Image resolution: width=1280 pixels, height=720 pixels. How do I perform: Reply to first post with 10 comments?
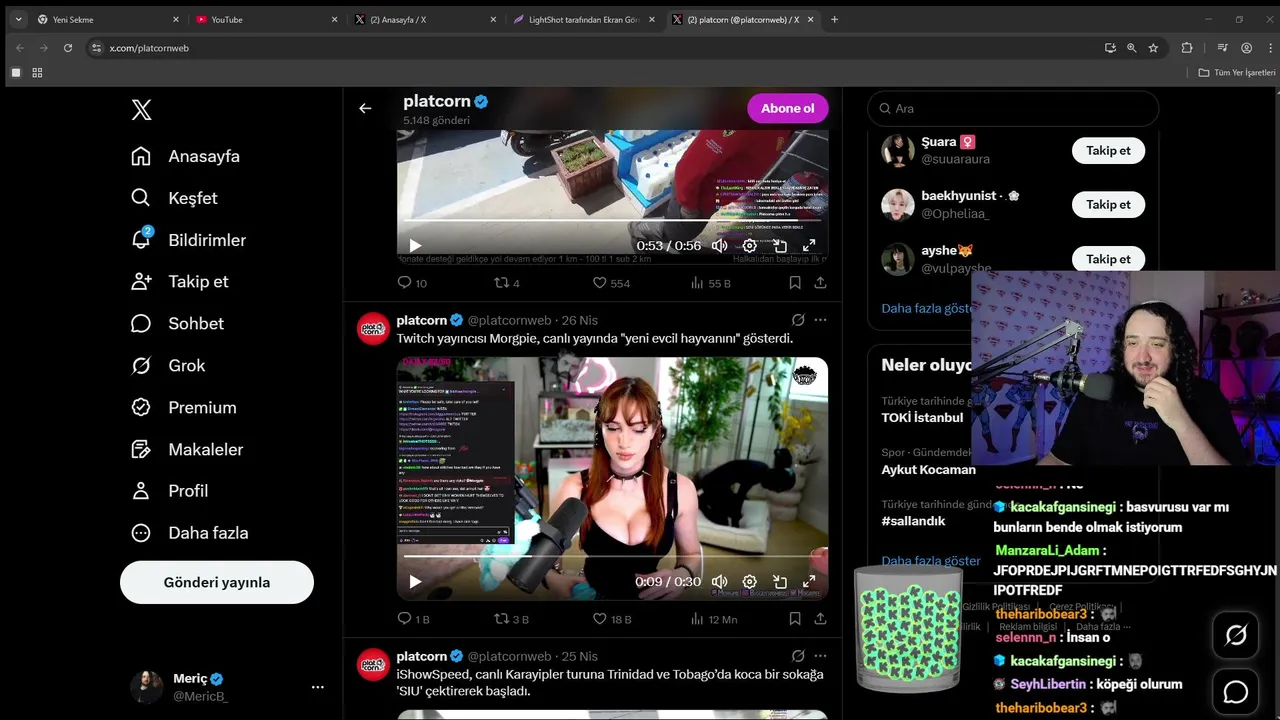(412, 283)
